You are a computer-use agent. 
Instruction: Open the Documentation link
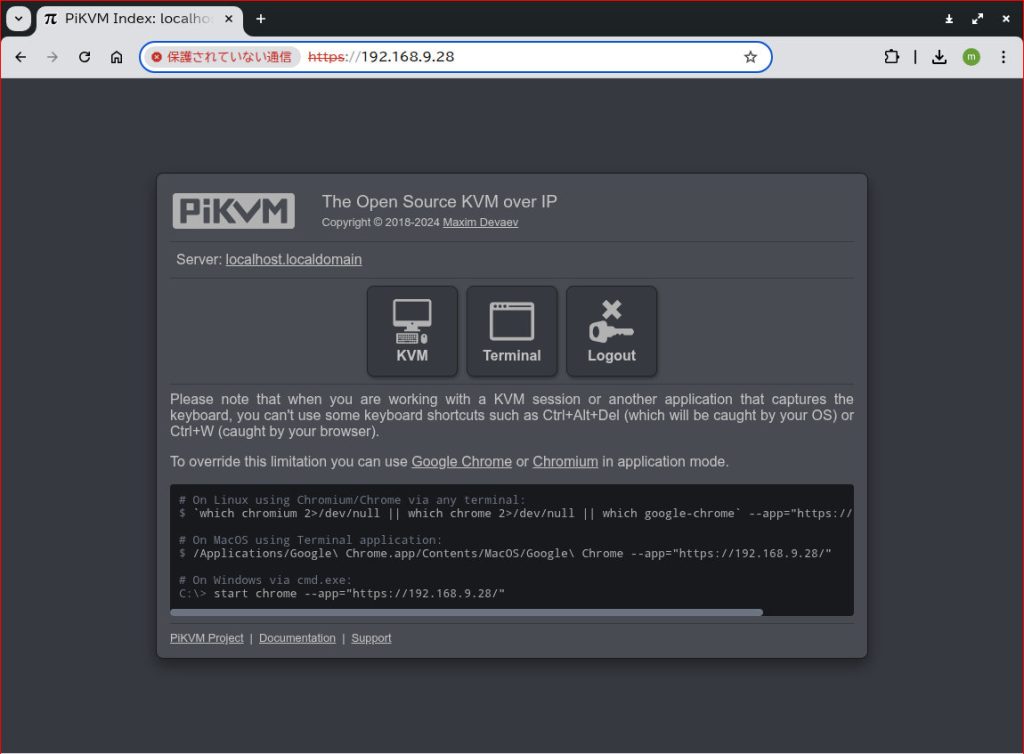tap(297, 638)
